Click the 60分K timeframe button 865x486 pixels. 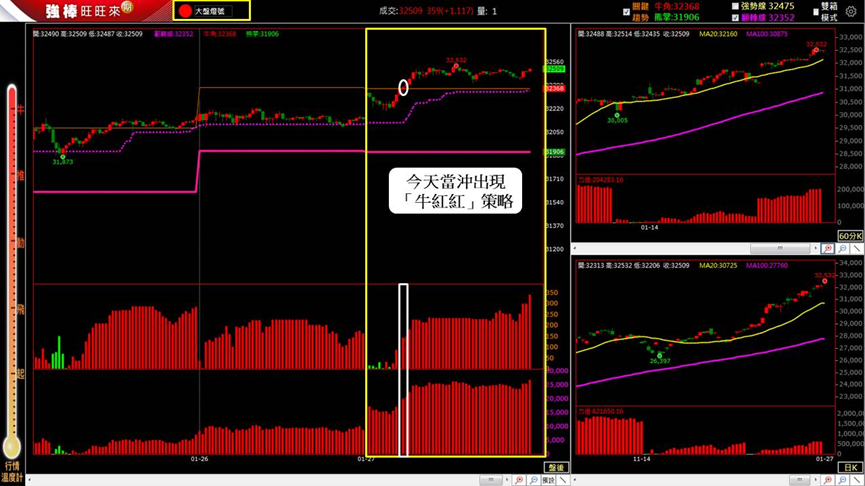point(850,236)
